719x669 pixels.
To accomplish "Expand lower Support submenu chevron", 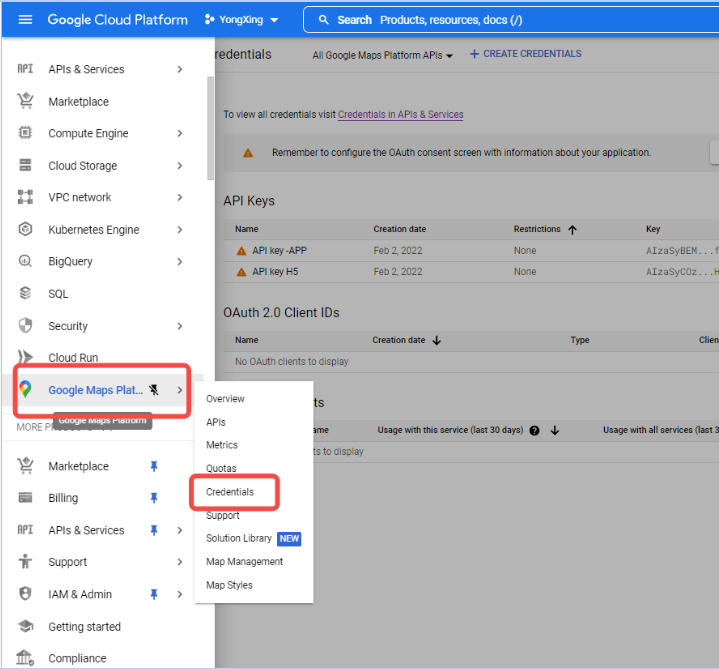I will tap(180, 562).
